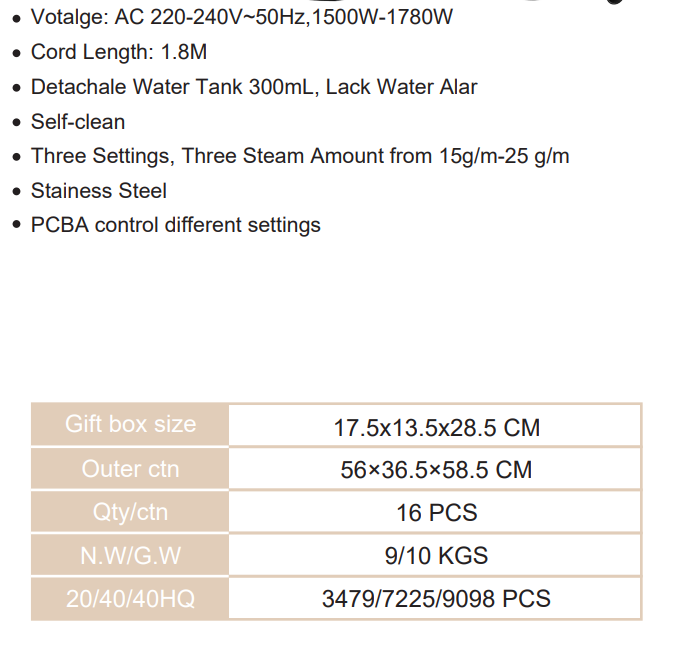Image resolution: width=687 pixels, height=650 pixels.
Task: Click the 17.5x13.5x28.5 CM value cell
Action: (x=436, y=428)
